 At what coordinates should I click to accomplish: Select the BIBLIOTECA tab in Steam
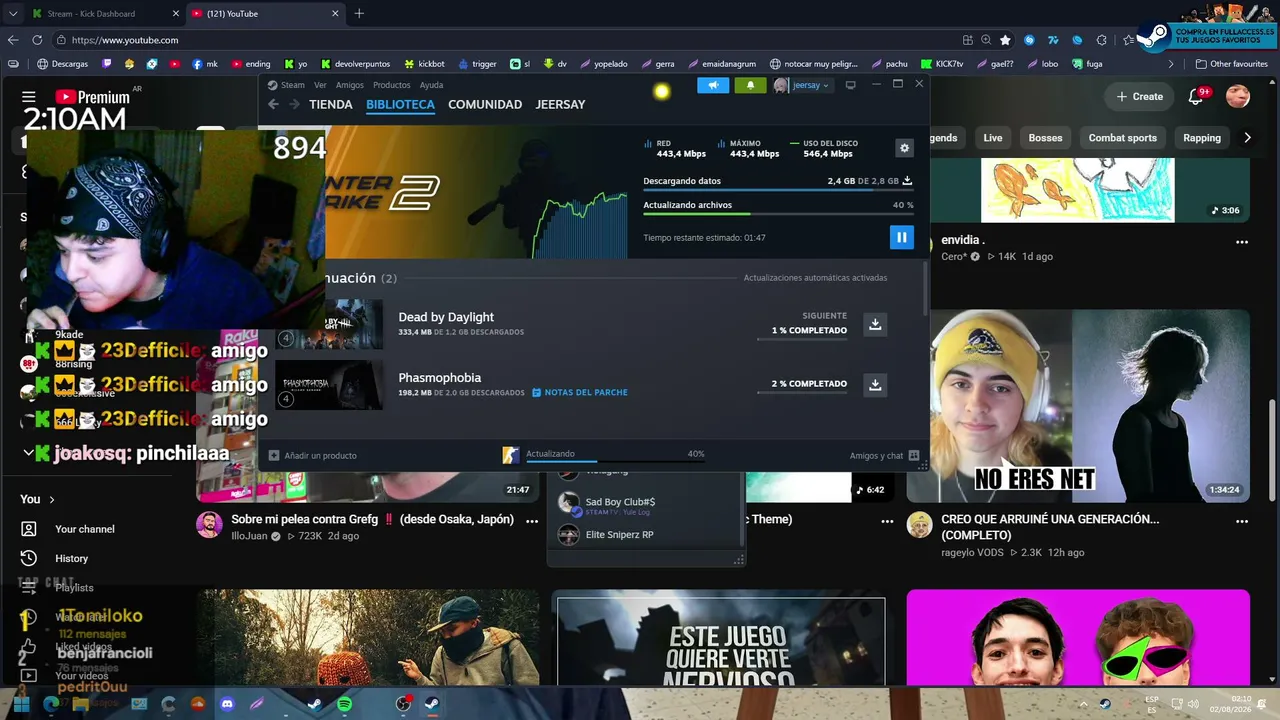(400, 104)
